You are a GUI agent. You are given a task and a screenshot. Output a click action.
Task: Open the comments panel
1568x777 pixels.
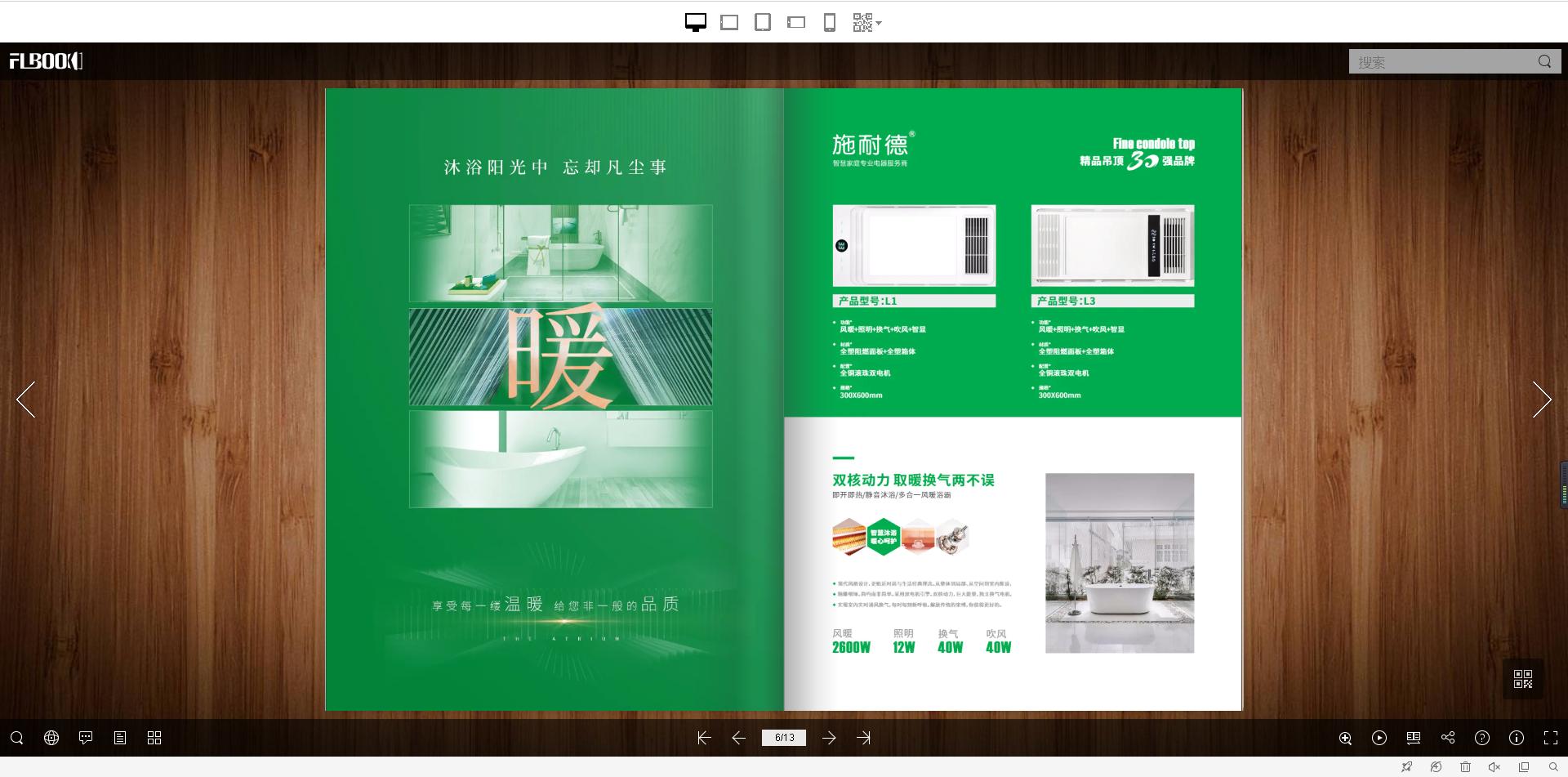(86, 738)
